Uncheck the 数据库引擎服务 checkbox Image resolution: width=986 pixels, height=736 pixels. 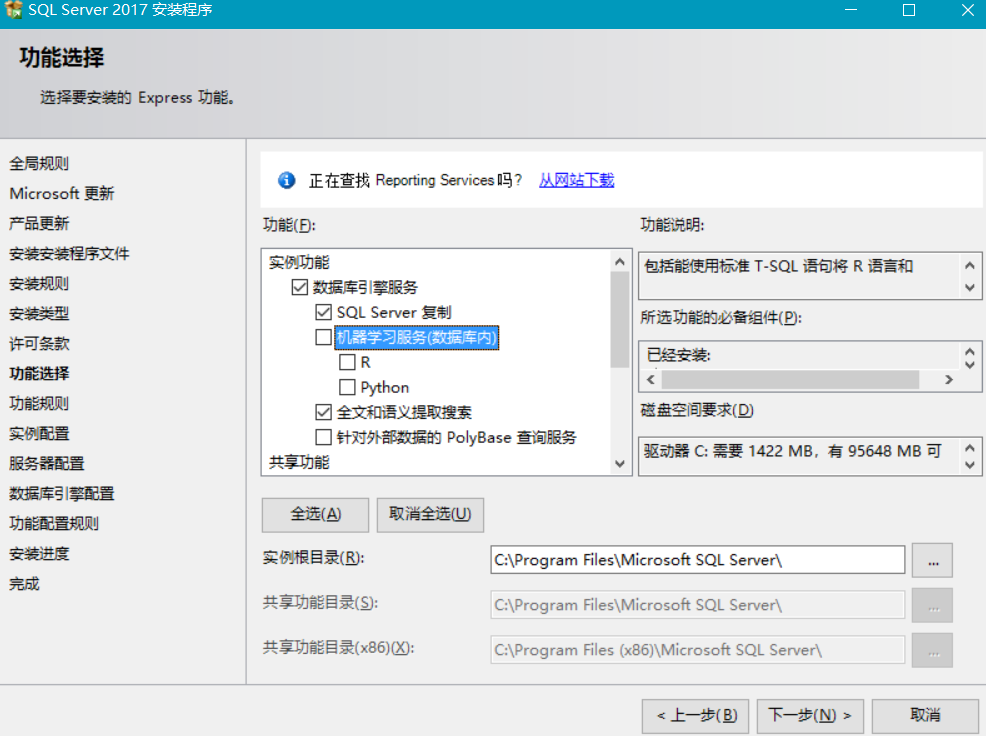coord(299,287)
